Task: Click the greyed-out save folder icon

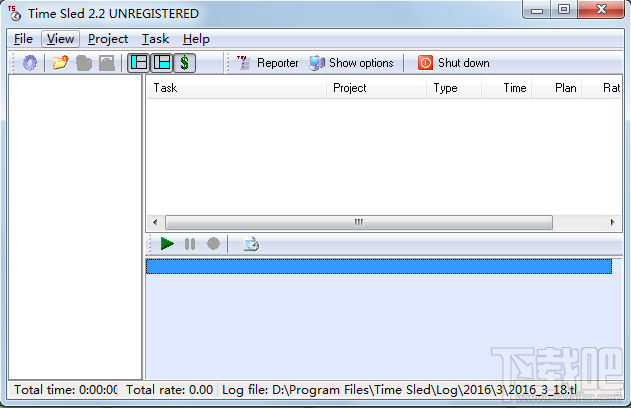Action: [84, 63]
